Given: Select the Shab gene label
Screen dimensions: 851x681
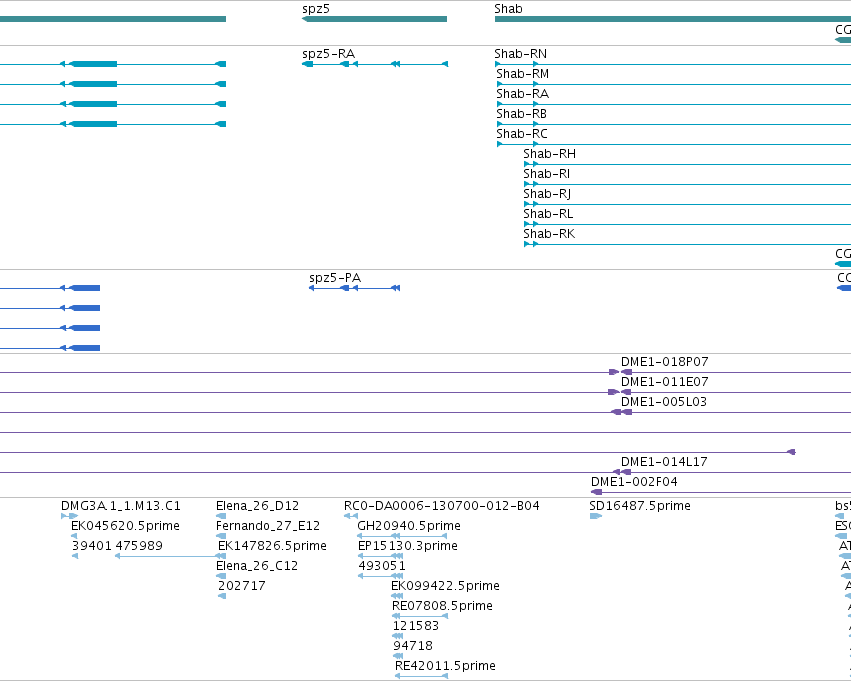Looking at the screenshot, I should pos(509,9).
